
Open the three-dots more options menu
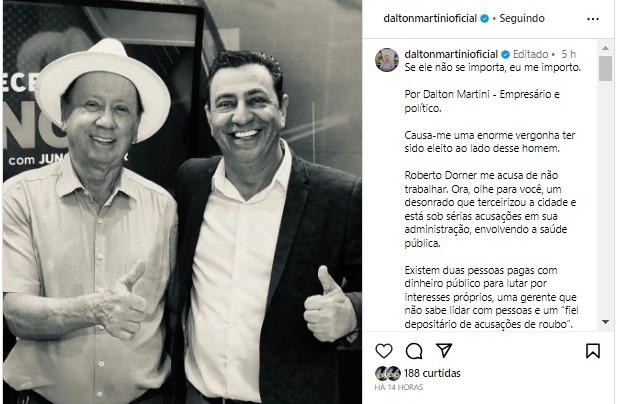[593, 19]
